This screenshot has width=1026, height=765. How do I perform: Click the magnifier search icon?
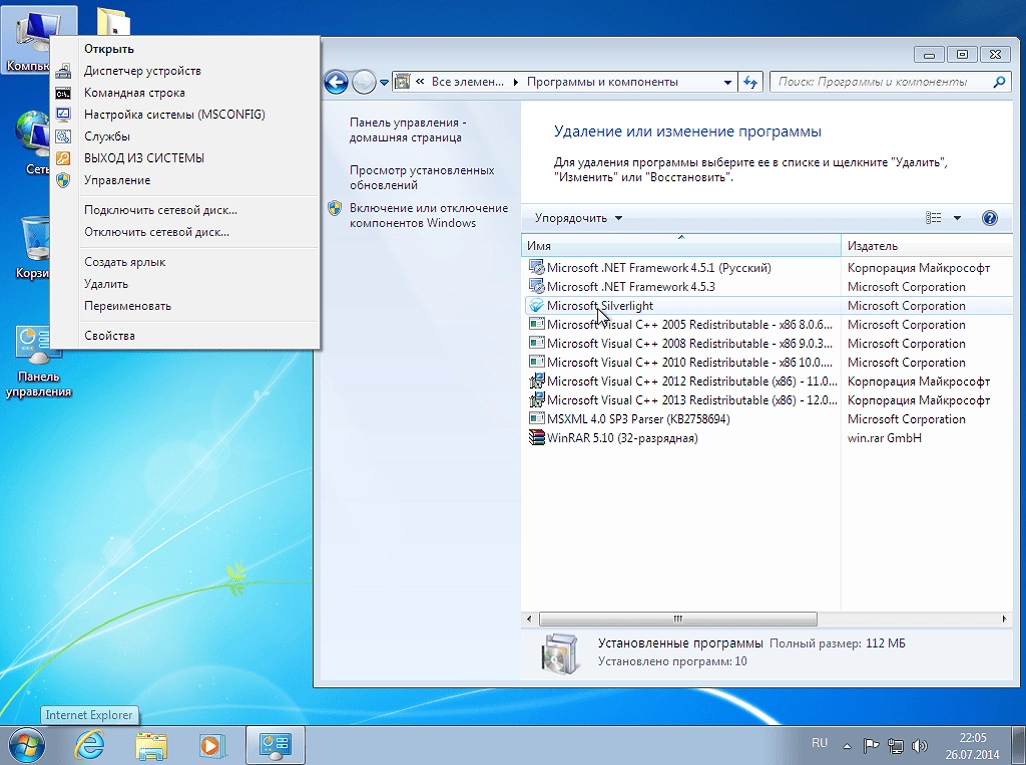pyautogui.click(x=999, y=82)
